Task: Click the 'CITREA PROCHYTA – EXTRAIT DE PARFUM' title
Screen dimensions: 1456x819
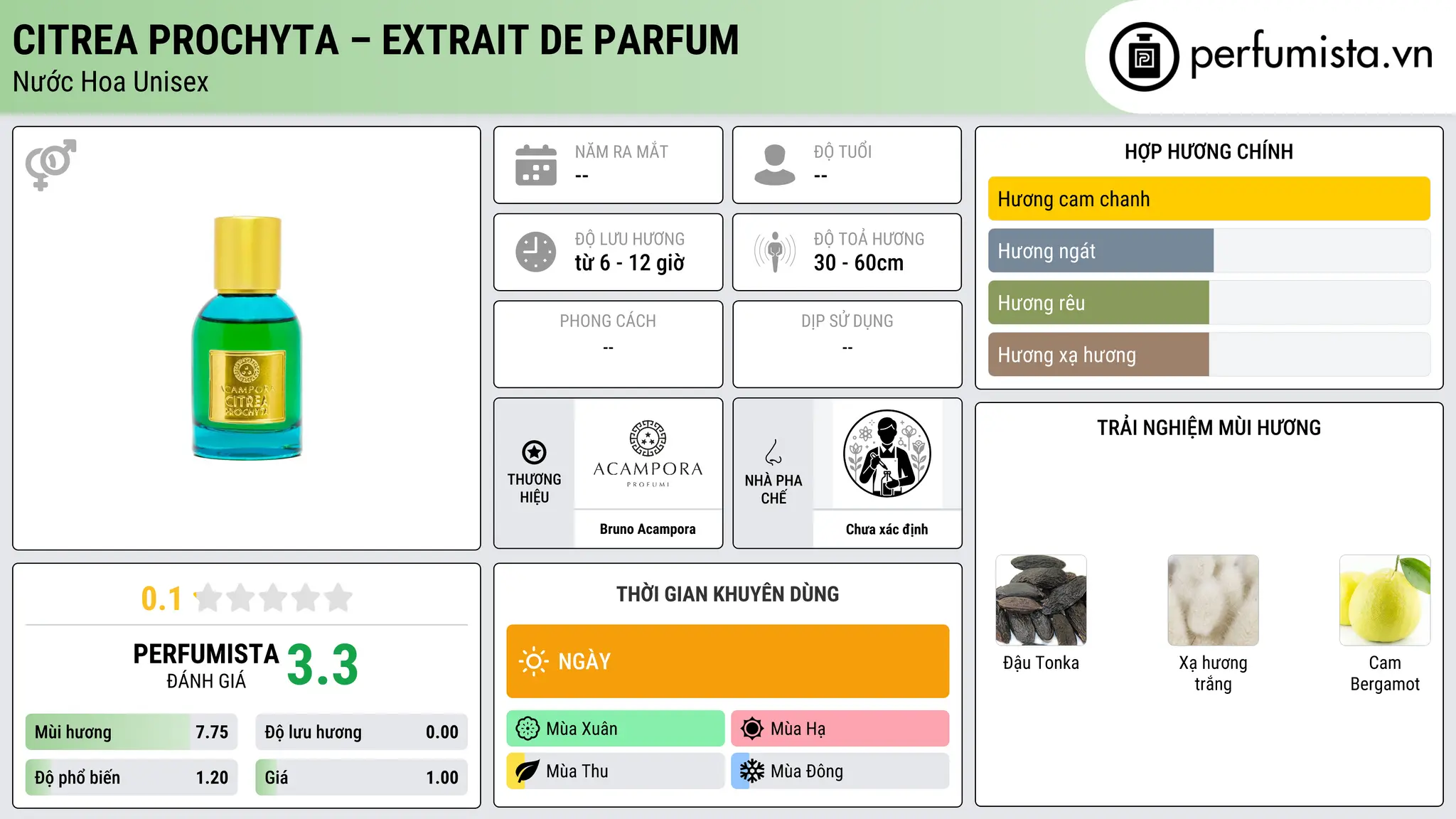Action: (x=376, y=40)
